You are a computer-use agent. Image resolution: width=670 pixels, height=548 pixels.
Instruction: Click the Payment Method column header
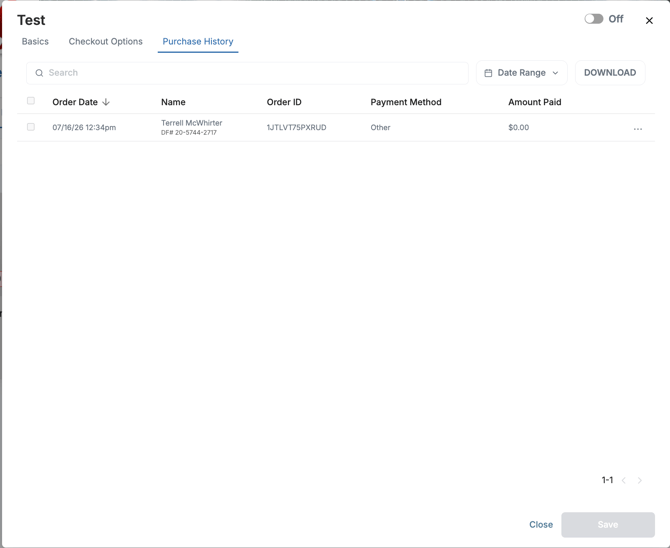[406, 102]
